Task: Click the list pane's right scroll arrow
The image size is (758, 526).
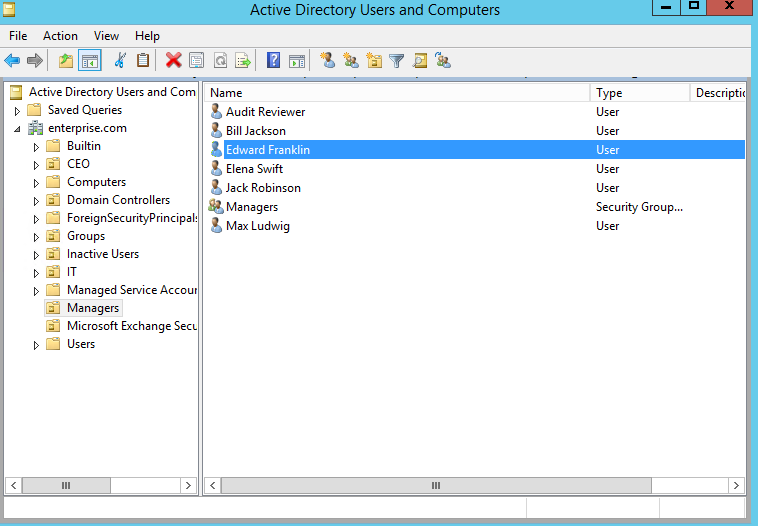Action: tap(736, 485)
